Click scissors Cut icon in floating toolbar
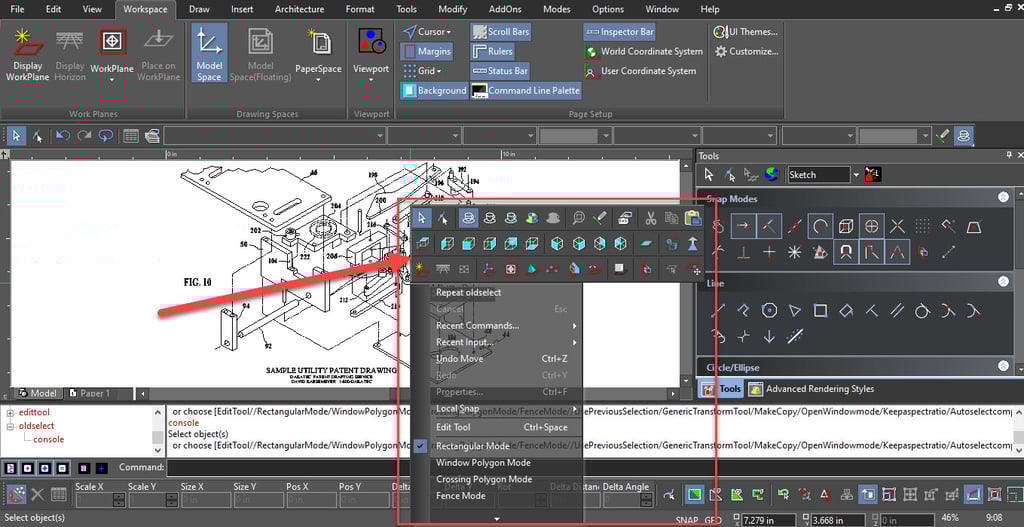This screenshot has height=527, width=1024. tap(650, 218)
